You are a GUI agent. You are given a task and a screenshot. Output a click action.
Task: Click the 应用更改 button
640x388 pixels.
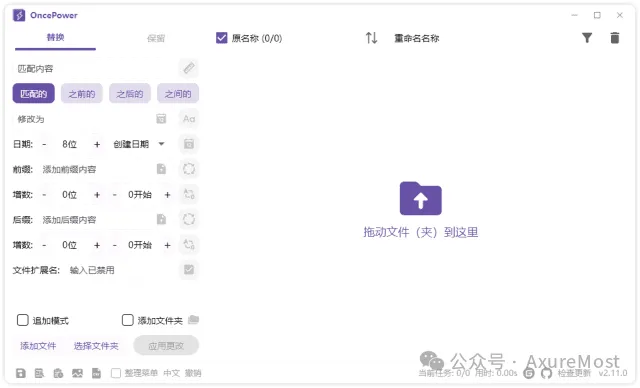166,346
